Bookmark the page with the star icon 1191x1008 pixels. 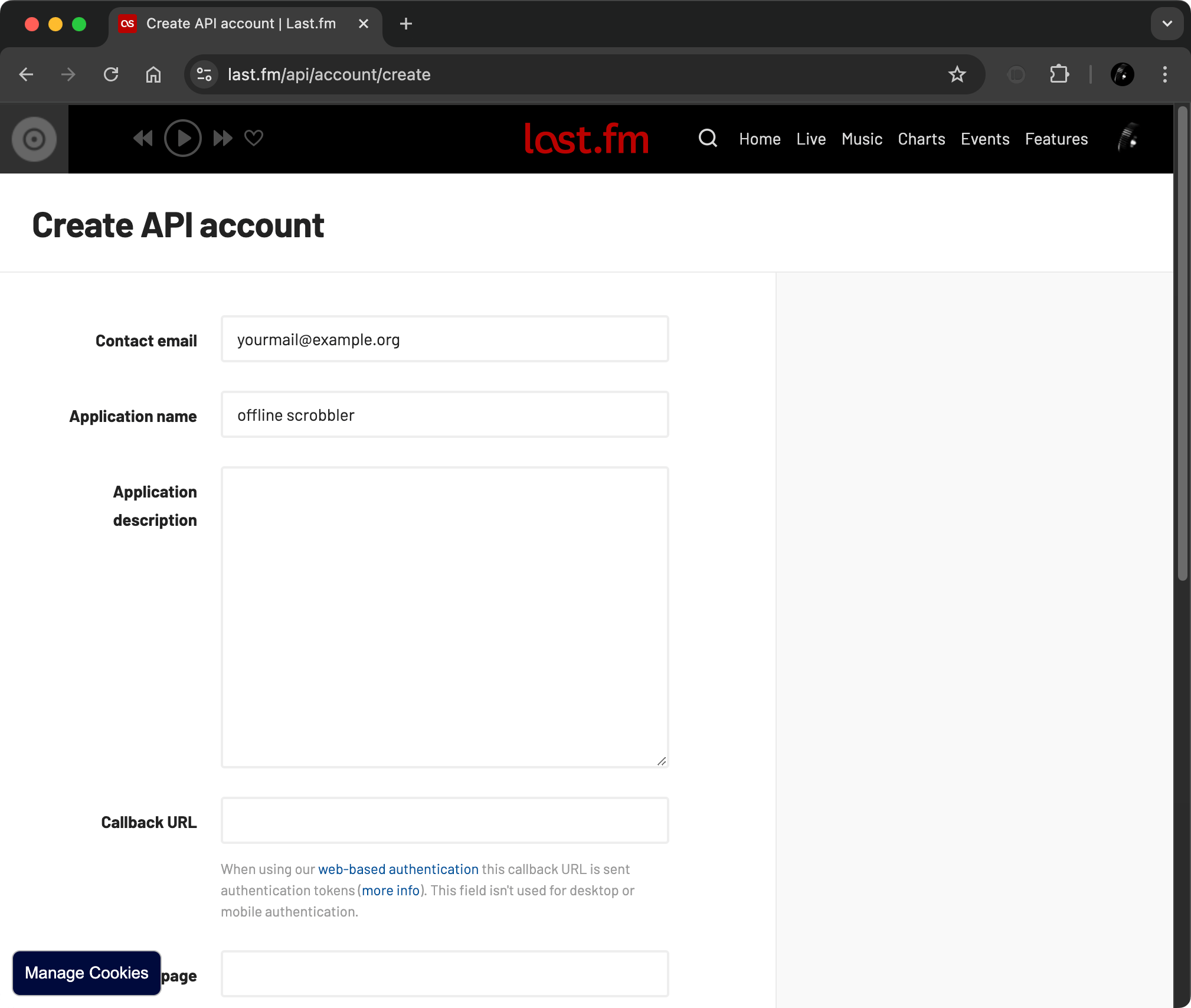pyautogui.click(x=957, y=74)
